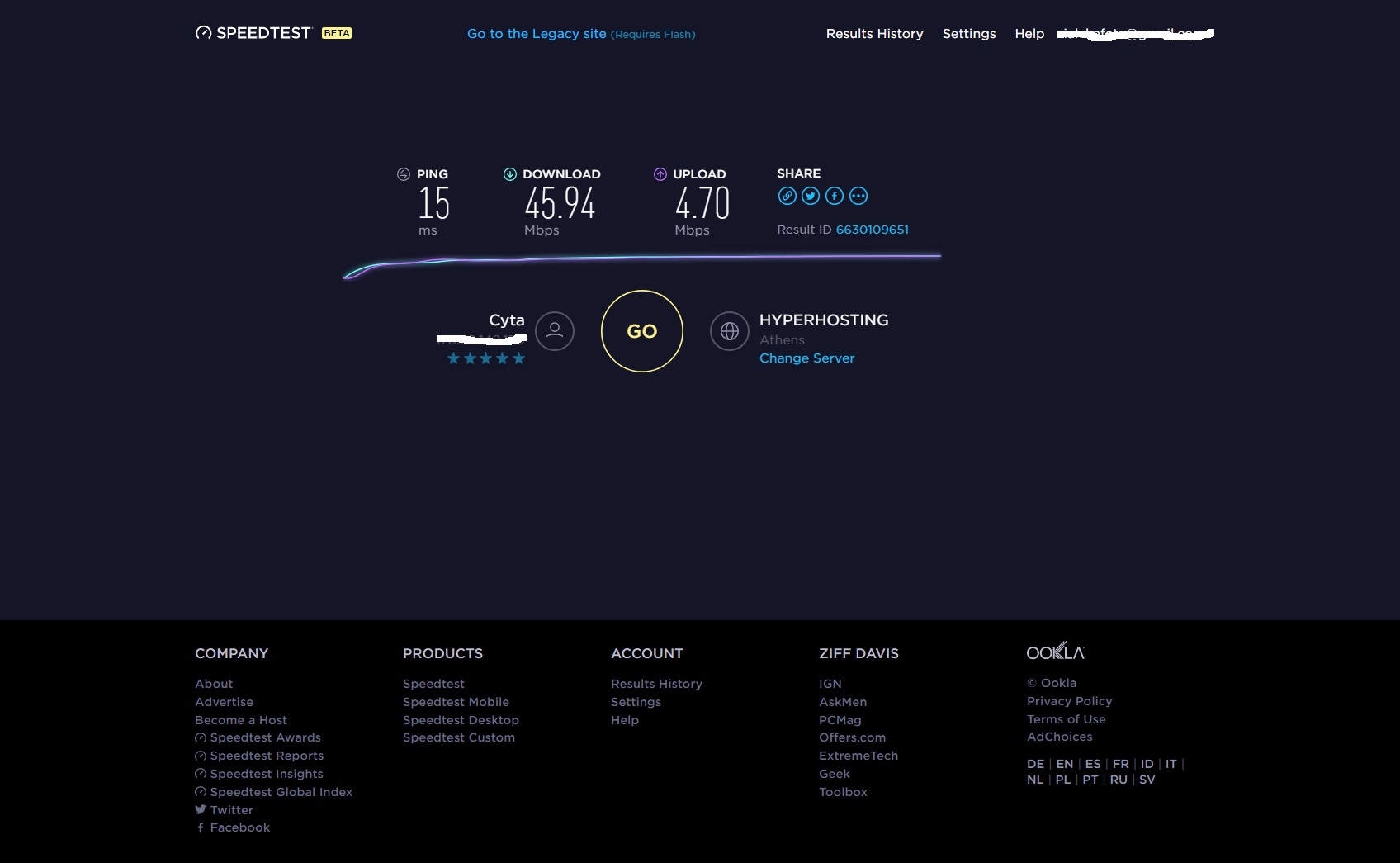
Task: Open Terms of Use footer link
Action: [1066, 719]
